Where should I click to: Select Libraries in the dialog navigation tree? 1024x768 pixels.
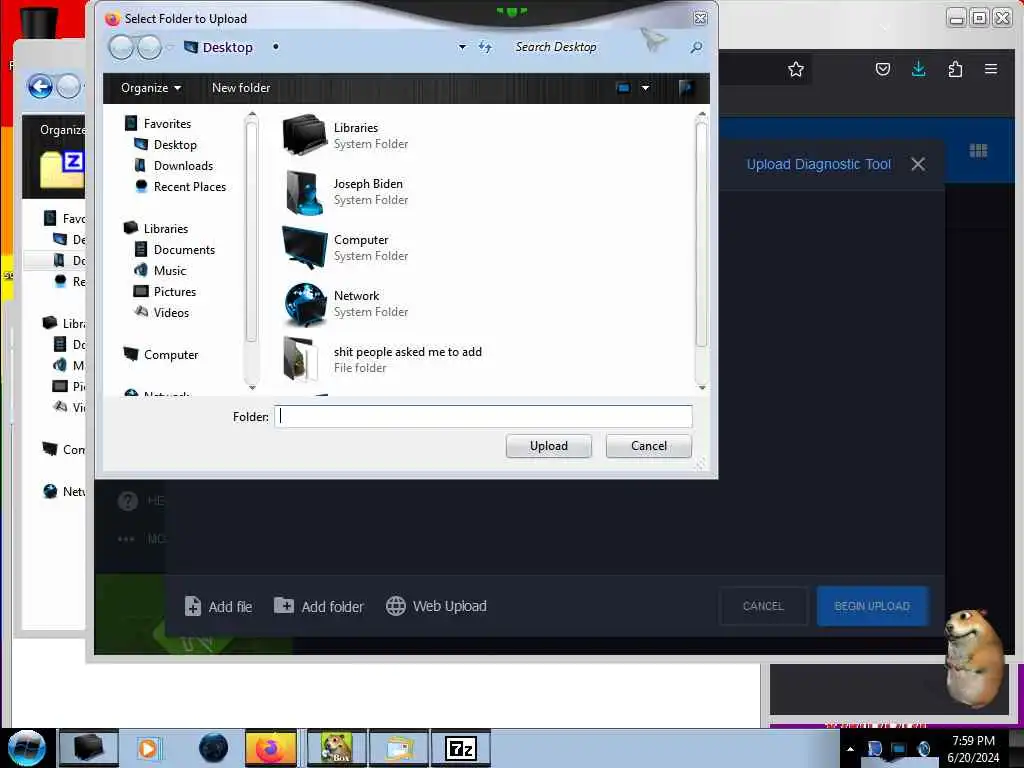pos(166,229)
